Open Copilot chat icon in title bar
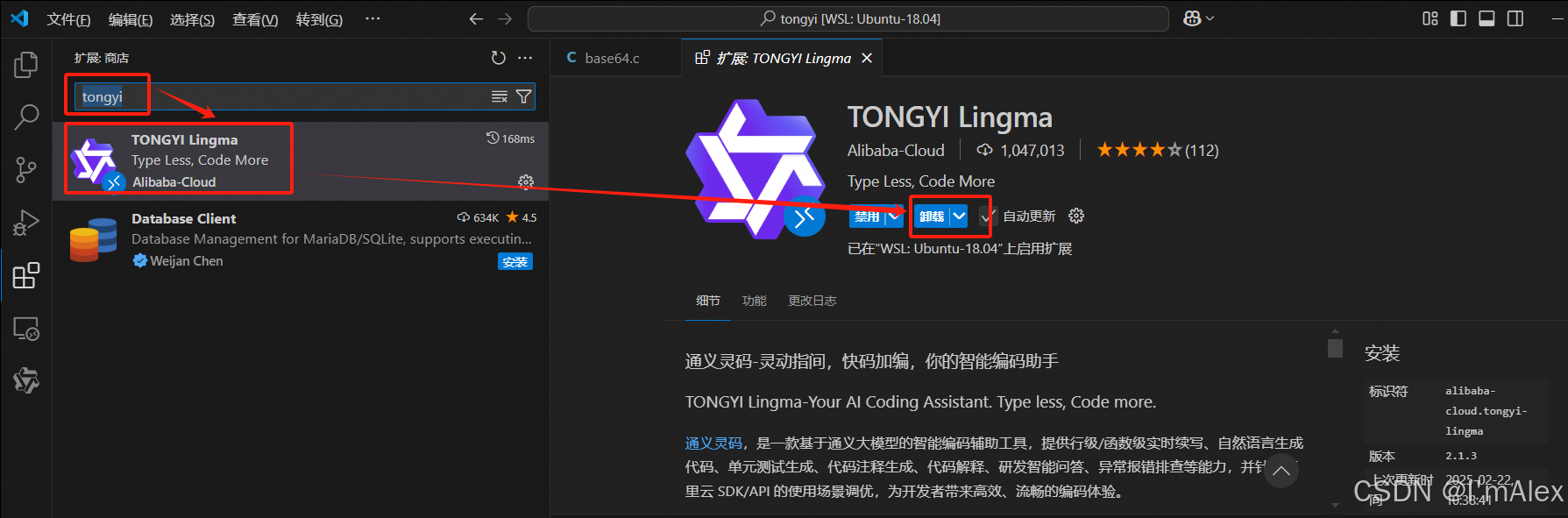This screenshot has width=1568, height=518. coord(1192,18)
